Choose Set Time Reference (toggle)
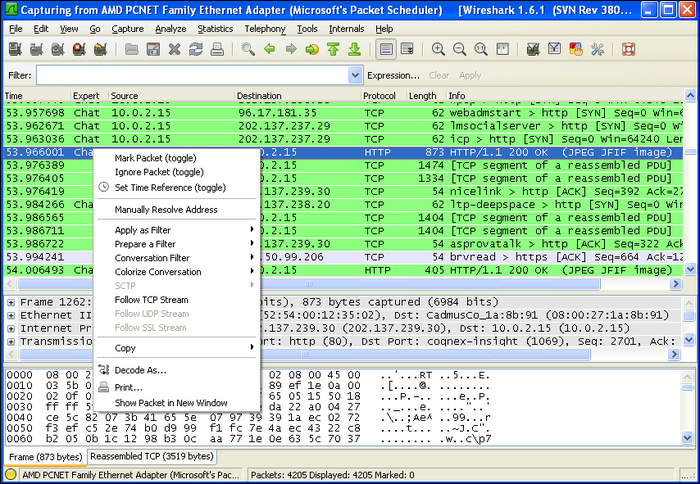This screenshot has height=484, width=700. (176, 188)
